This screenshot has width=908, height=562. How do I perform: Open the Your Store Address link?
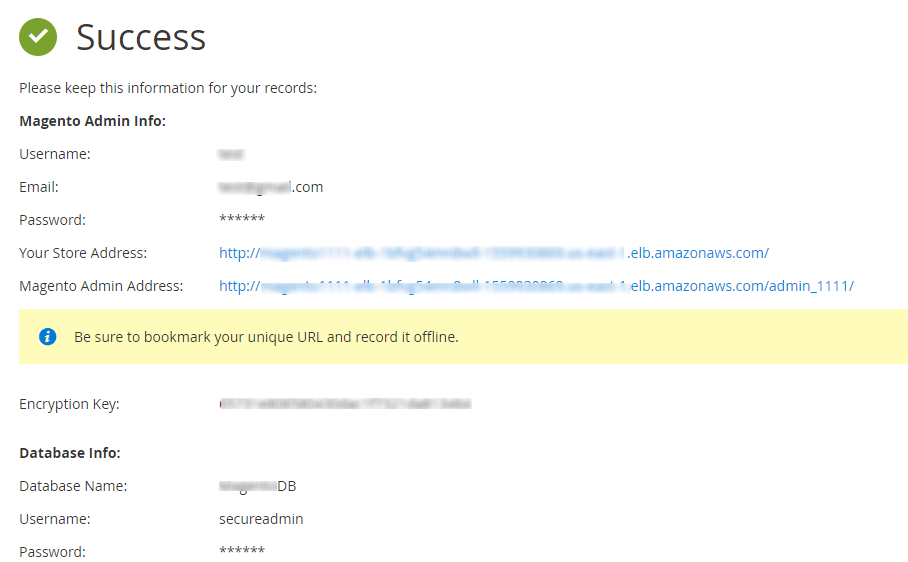coord(493,253)
